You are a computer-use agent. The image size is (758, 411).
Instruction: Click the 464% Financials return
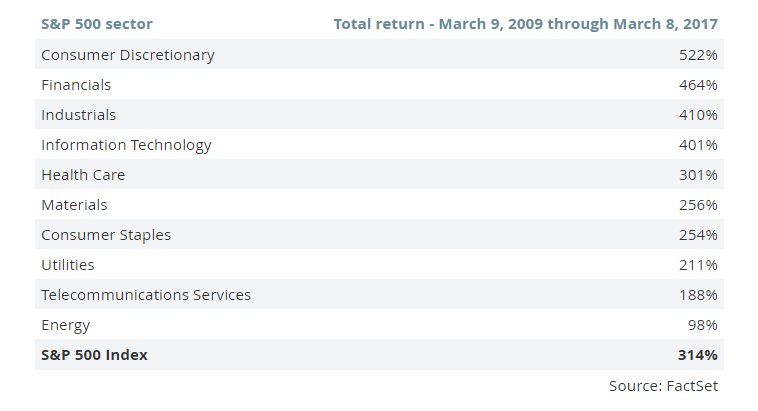click(x=699, y=85)
